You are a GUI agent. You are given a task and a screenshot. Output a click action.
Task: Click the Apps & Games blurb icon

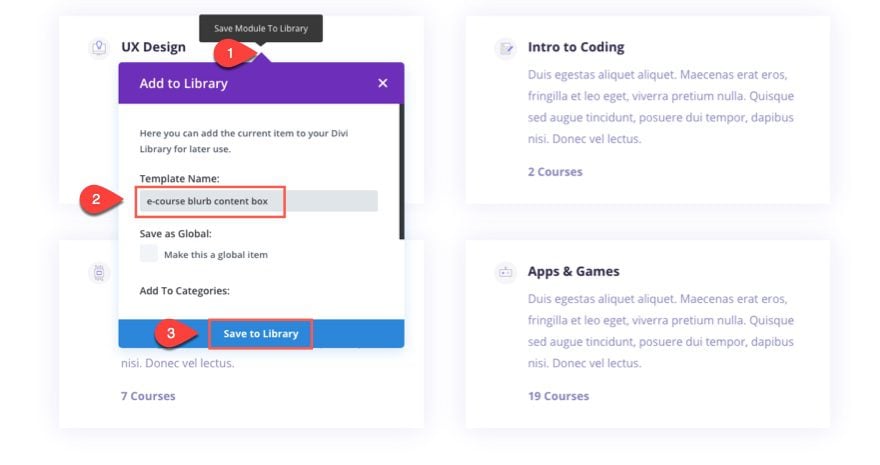pos(505,271)
